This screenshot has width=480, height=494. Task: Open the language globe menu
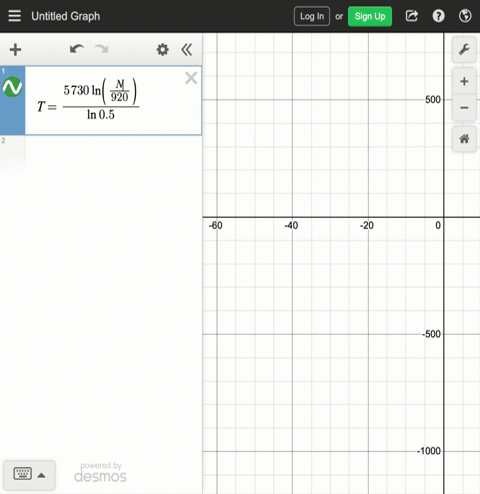tap(465, 16)
